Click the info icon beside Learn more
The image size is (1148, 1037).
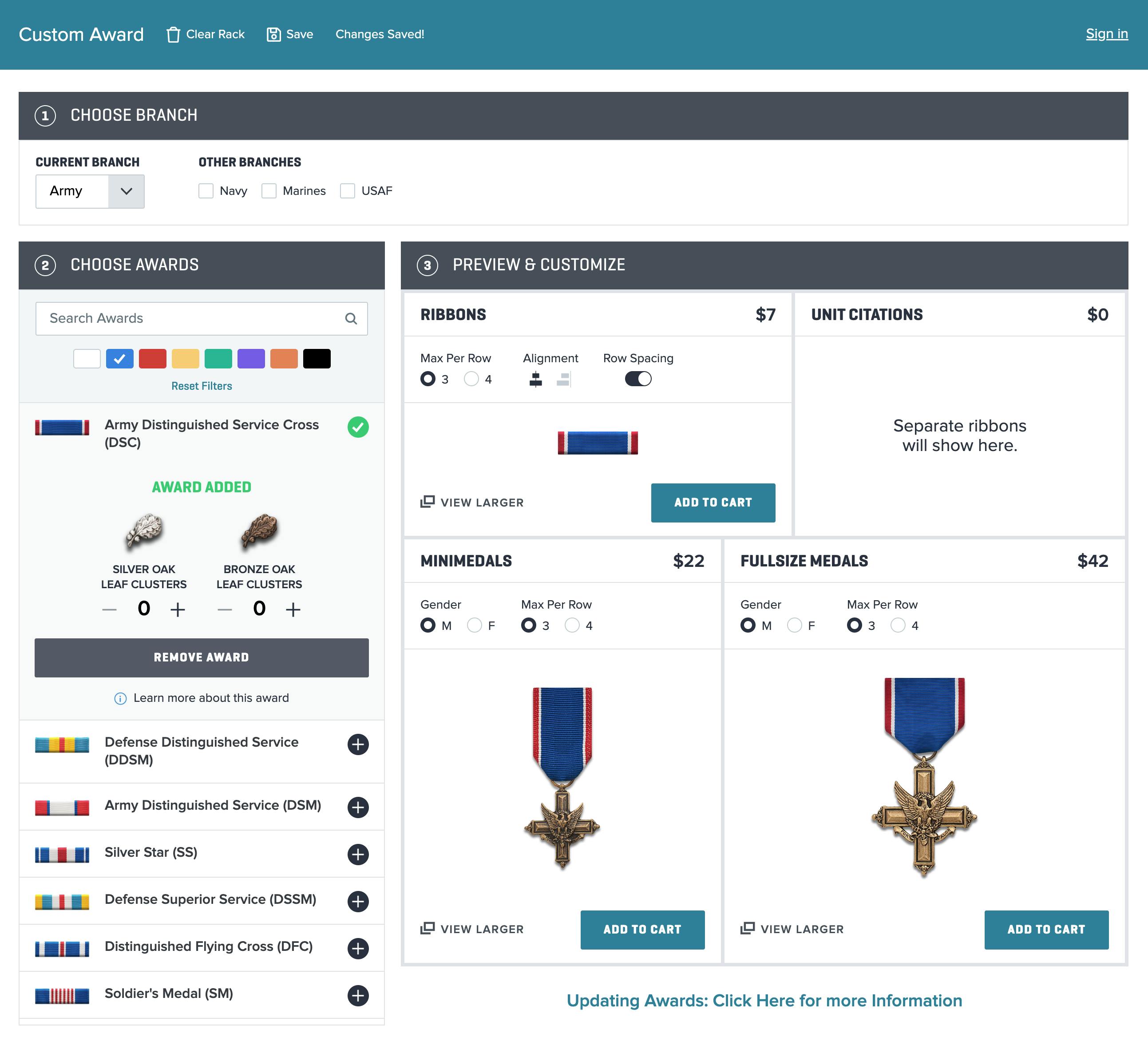(x=120, y=698)
